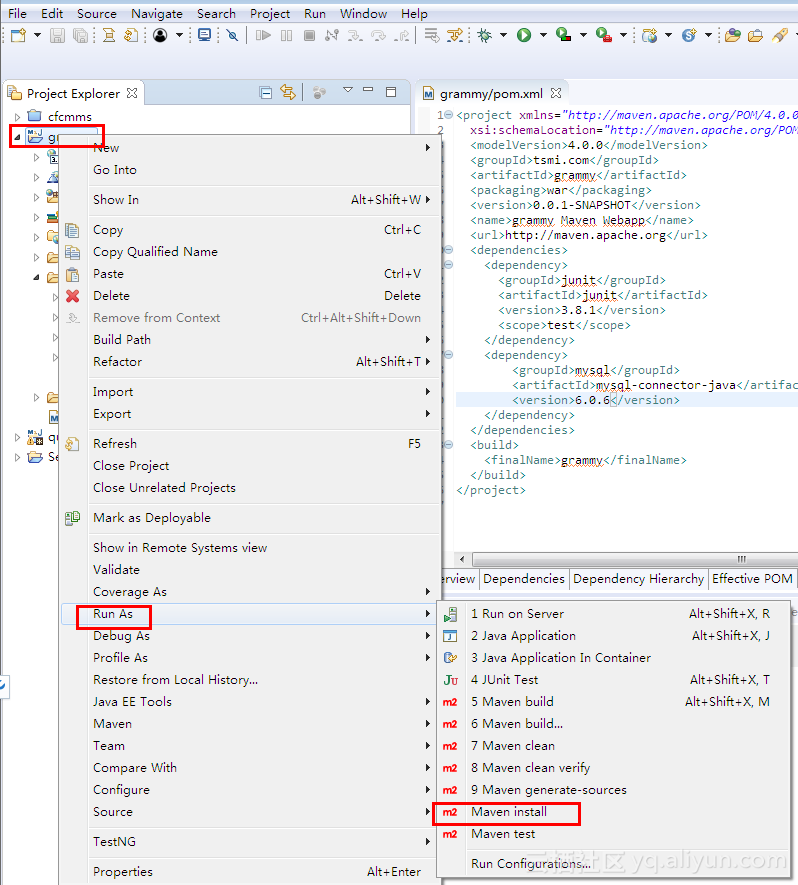The width and height of the screenshot is (798, 885).
Task: Toggle the Use Step Filters icon
Action: coord(455,36)
